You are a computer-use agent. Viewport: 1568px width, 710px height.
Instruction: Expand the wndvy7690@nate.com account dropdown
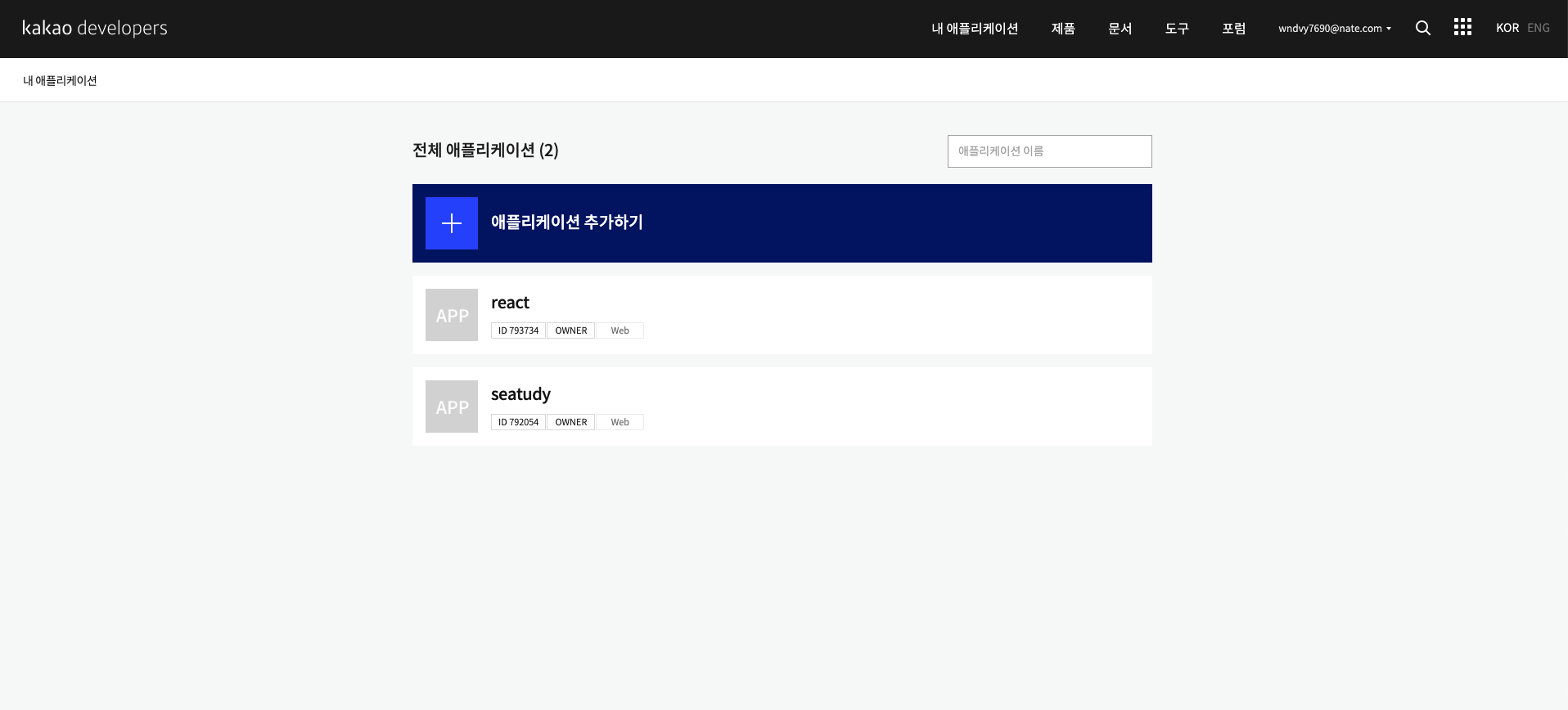(1334, 29)
